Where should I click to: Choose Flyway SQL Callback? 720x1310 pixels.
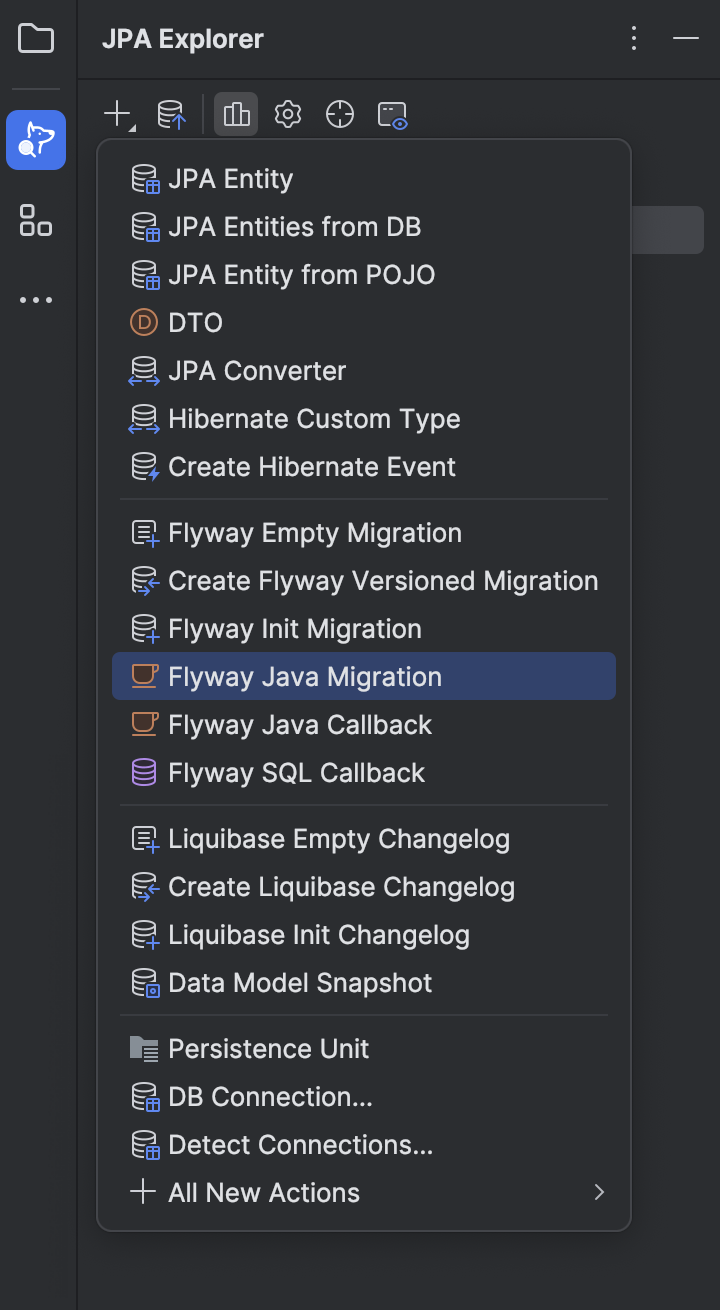(296, 773)
